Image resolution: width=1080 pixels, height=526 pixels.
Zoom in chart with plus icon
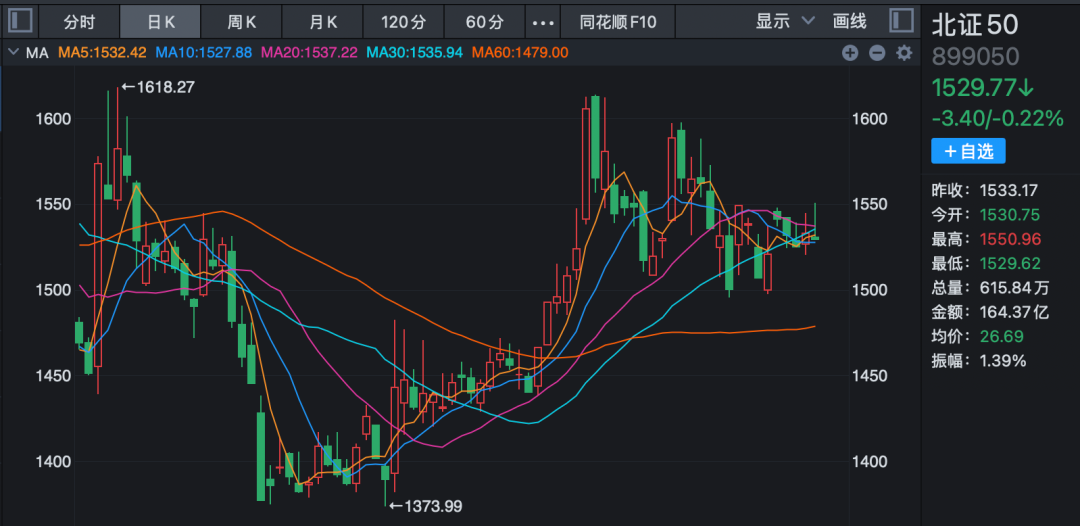tap(850, 53)
